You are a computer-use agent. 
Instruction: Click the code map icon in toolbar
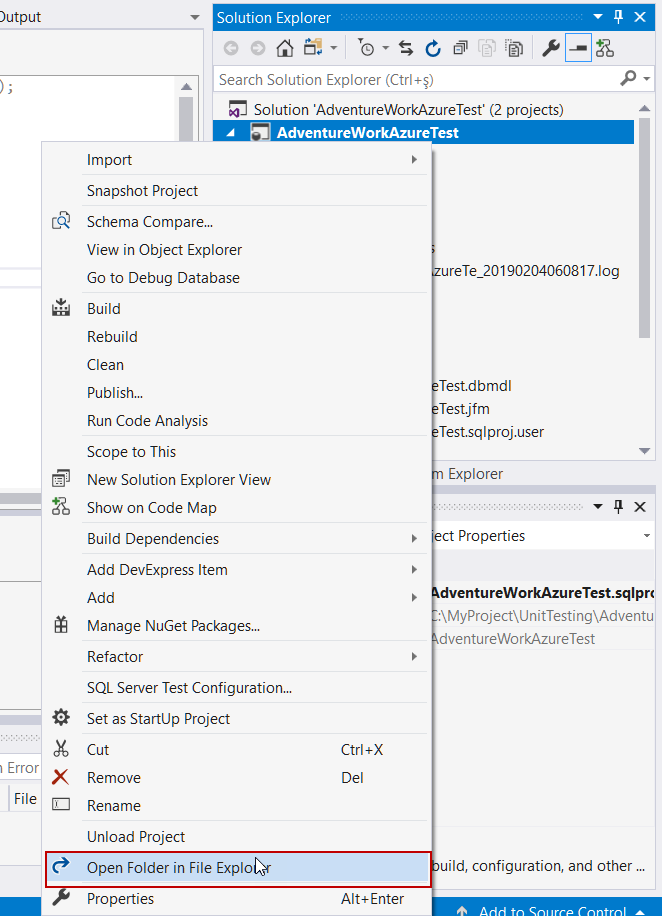point(604,48)
